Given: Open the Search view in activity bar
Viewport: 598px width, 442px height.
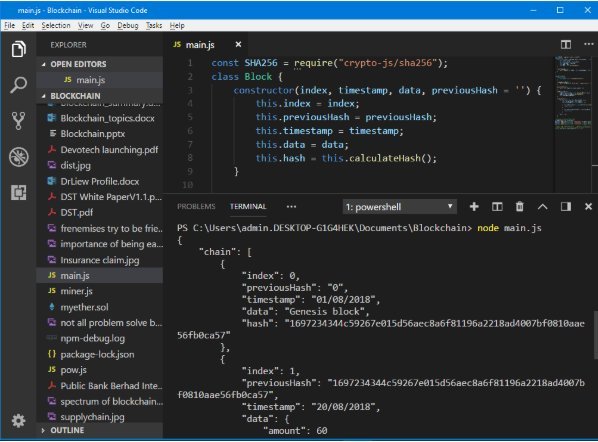Looking at the screenshot, I should pos(18,84).
